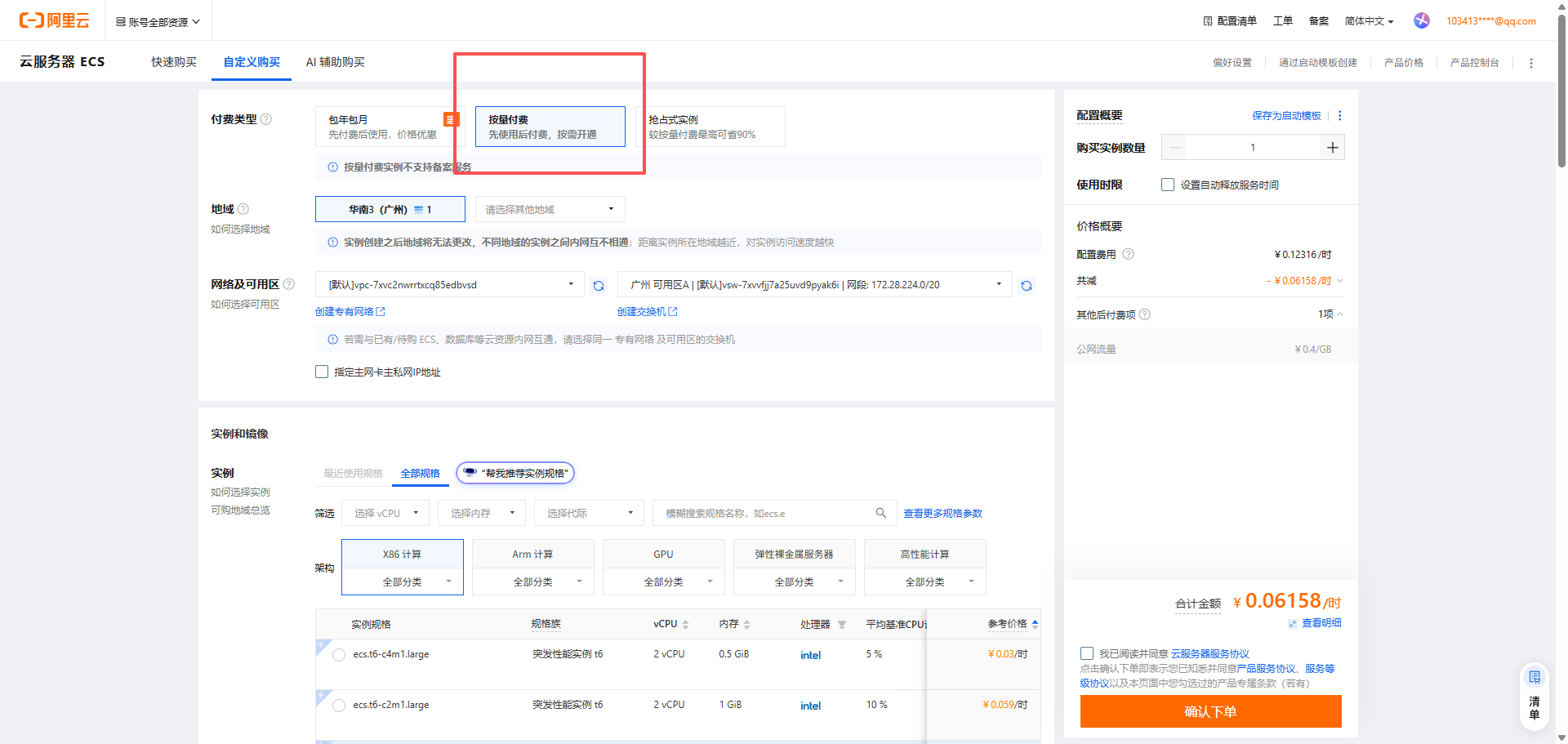Switch to 快速购买 tab
The width and height of the screenshot is (1568, 744).
click(x=174, y=62)
